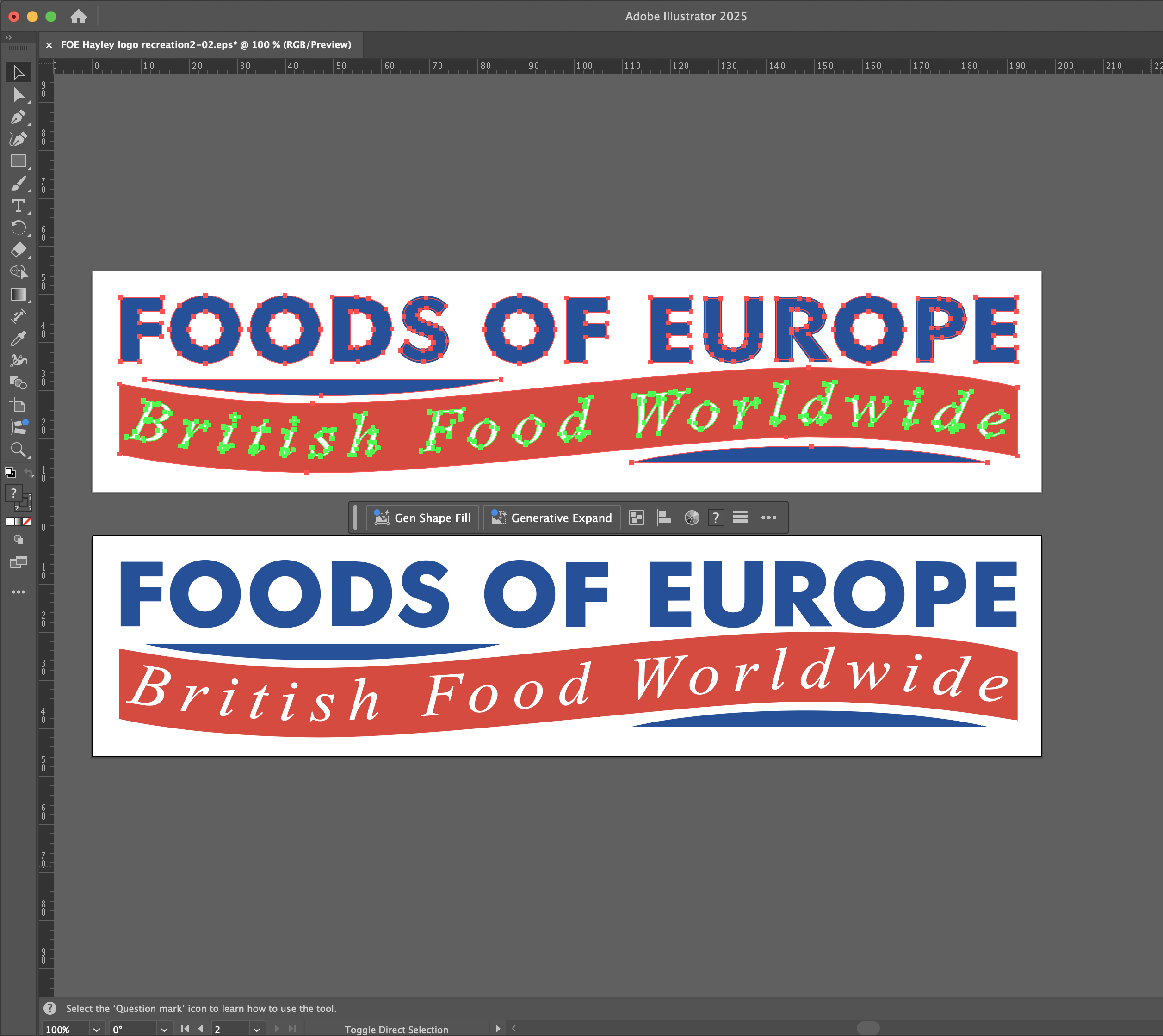The height and width of the screenshot is (1036, 1163).
Task: Select the Pen tool
Action: (x=18, y=117)
